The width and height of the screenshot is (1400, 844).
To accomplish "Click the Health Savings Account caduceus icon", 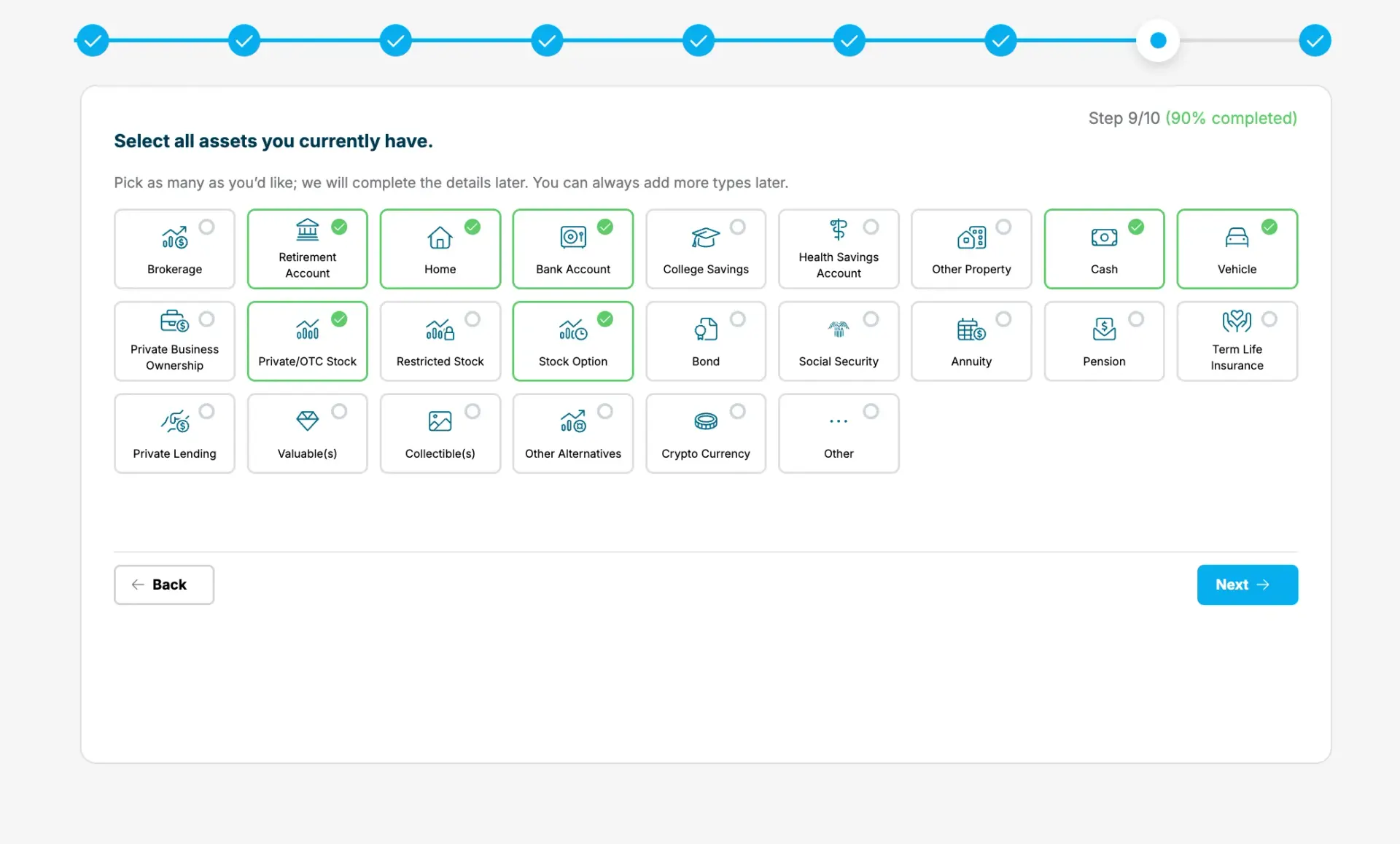I will 839,230.
